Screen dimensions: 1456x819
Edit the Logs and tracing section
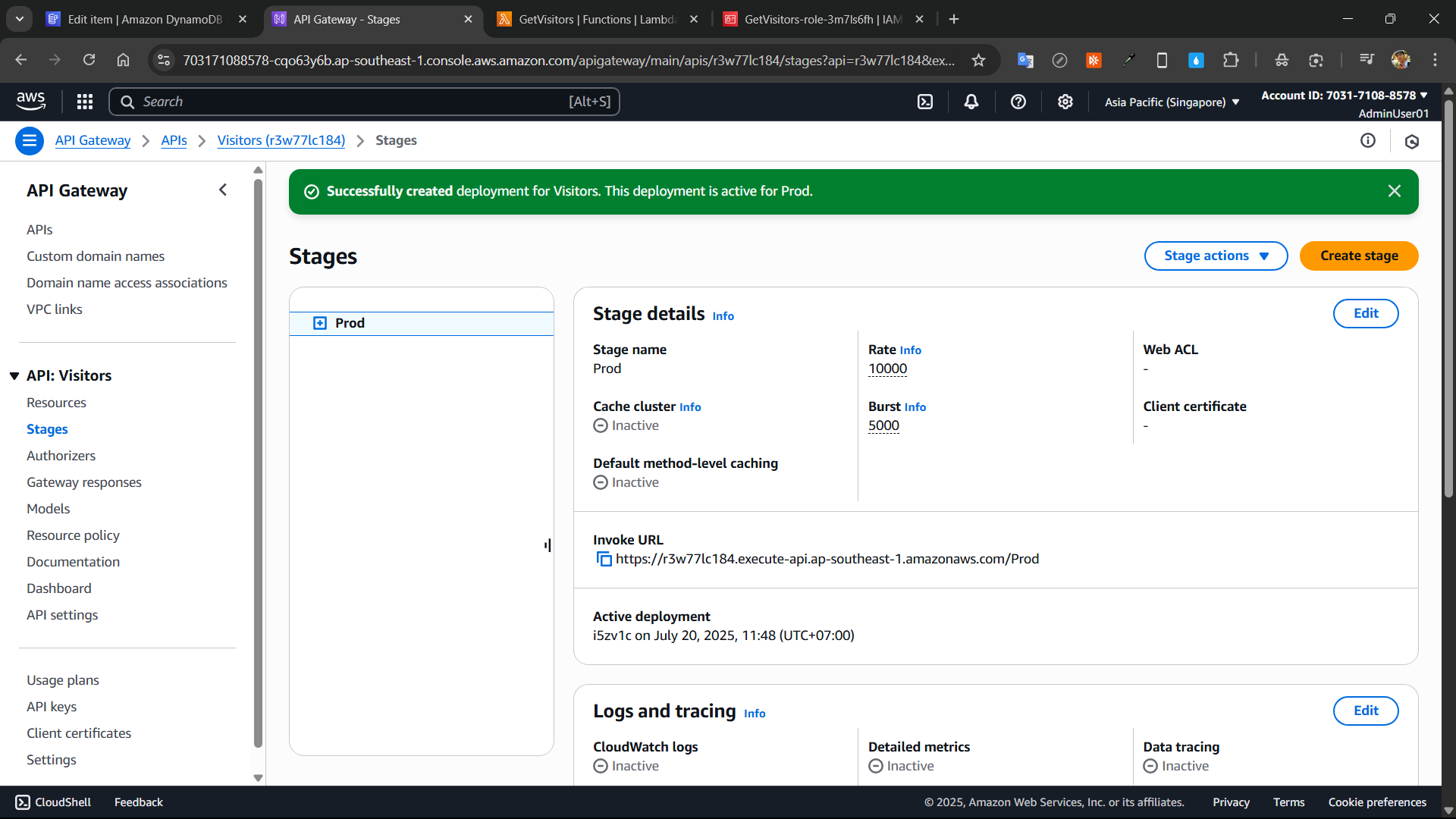[x=1366, y=711]
